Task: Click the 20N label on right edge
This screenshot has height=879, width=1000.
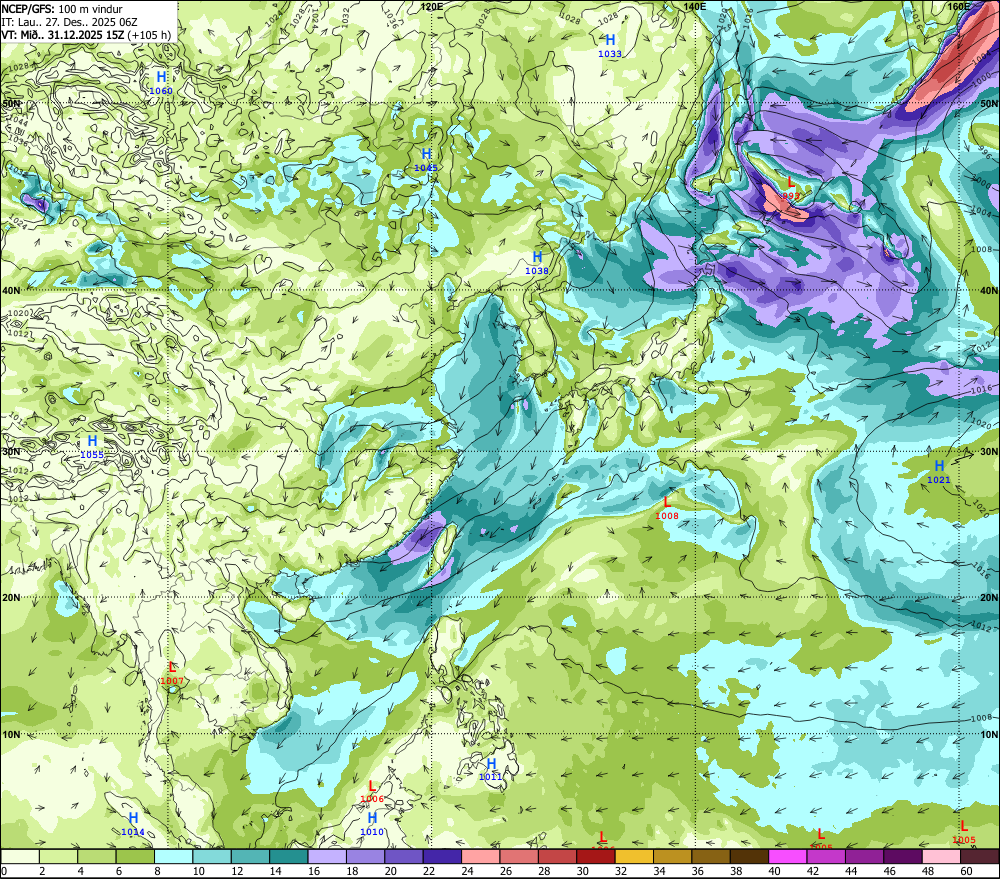Action: pyautogui.click(x=989, y=598)
